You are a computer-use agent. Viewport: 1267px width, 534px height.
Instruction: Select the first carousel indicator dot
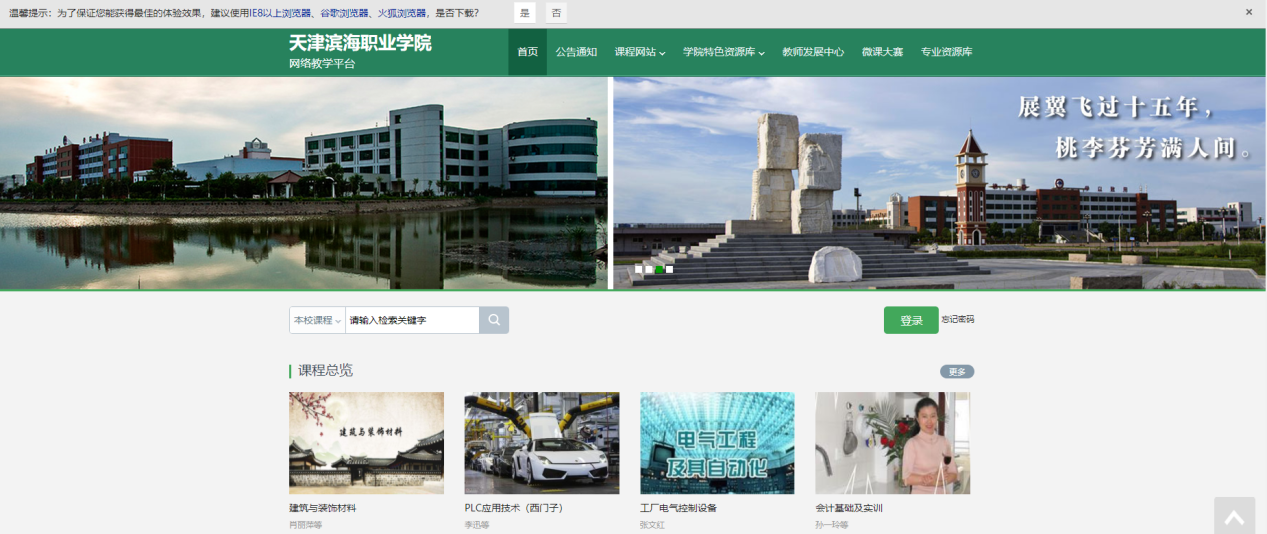point(639,269)
